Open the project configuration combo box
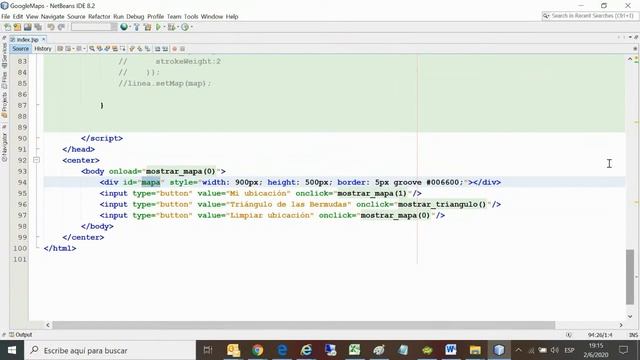640x360 pixels. tap(94, 27)
